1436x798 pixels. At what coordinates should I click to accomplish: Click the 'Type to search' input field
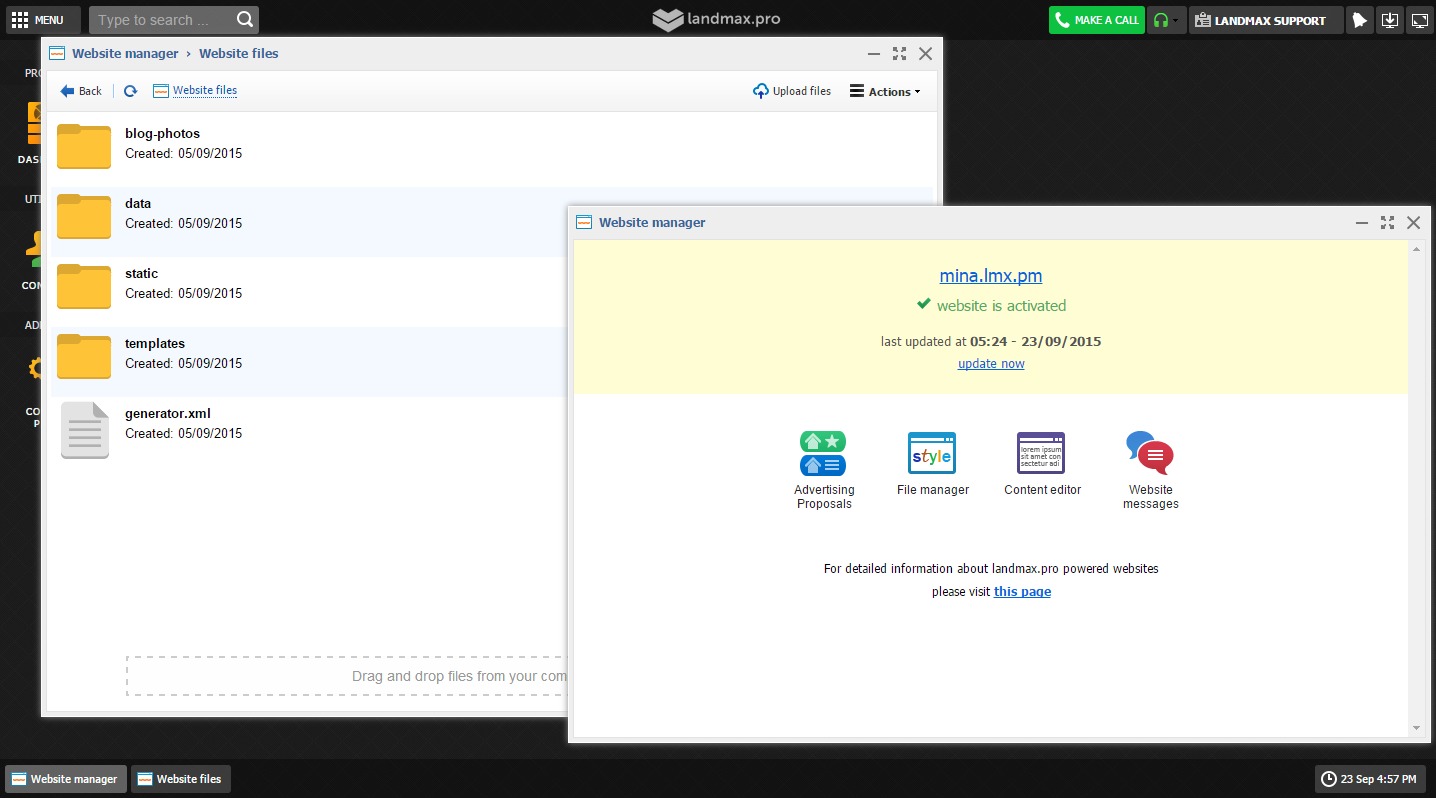pyautogui.click(x=160, y=20)
